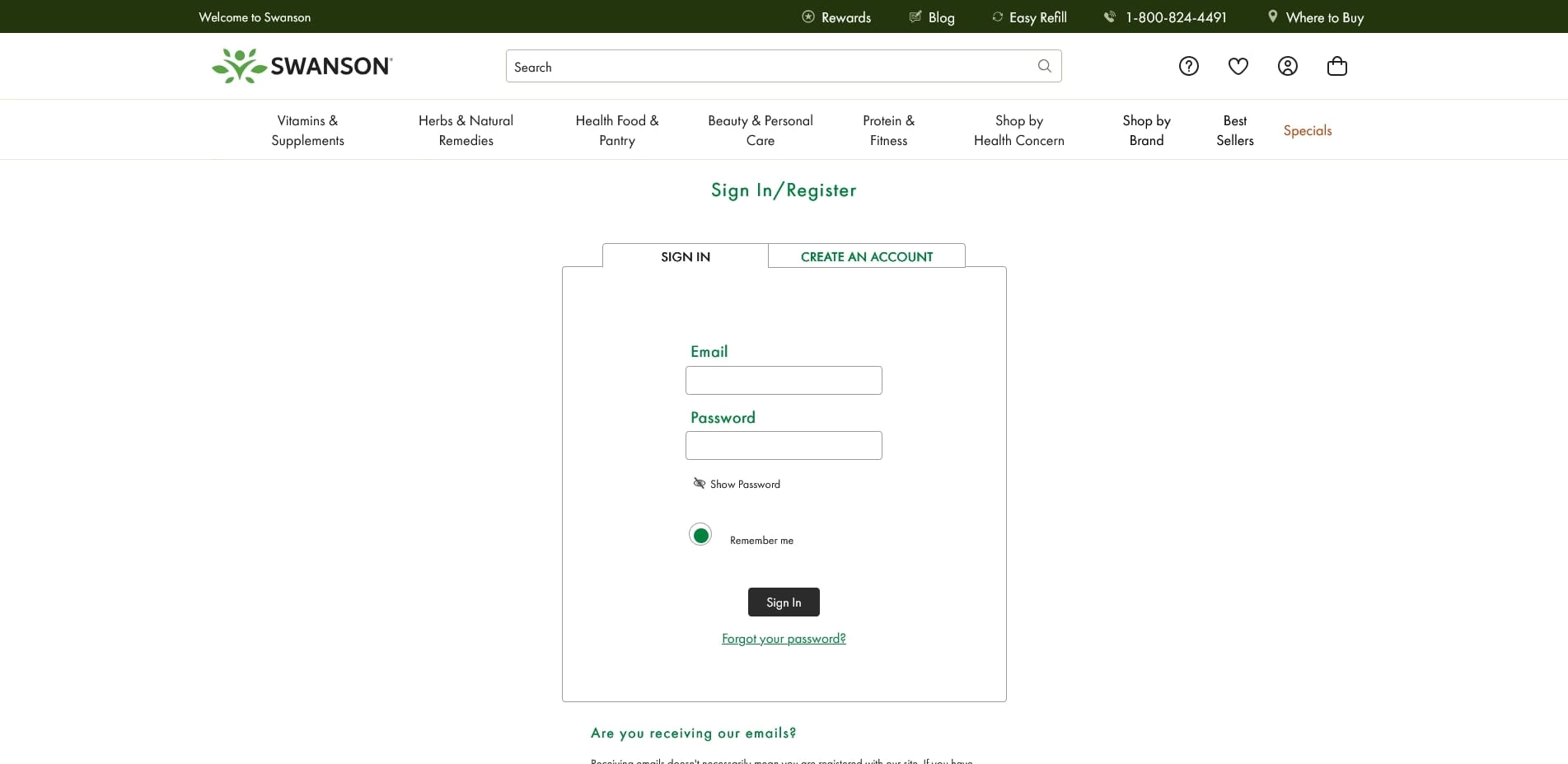Click the help question-mark icon

(1188, 66)
